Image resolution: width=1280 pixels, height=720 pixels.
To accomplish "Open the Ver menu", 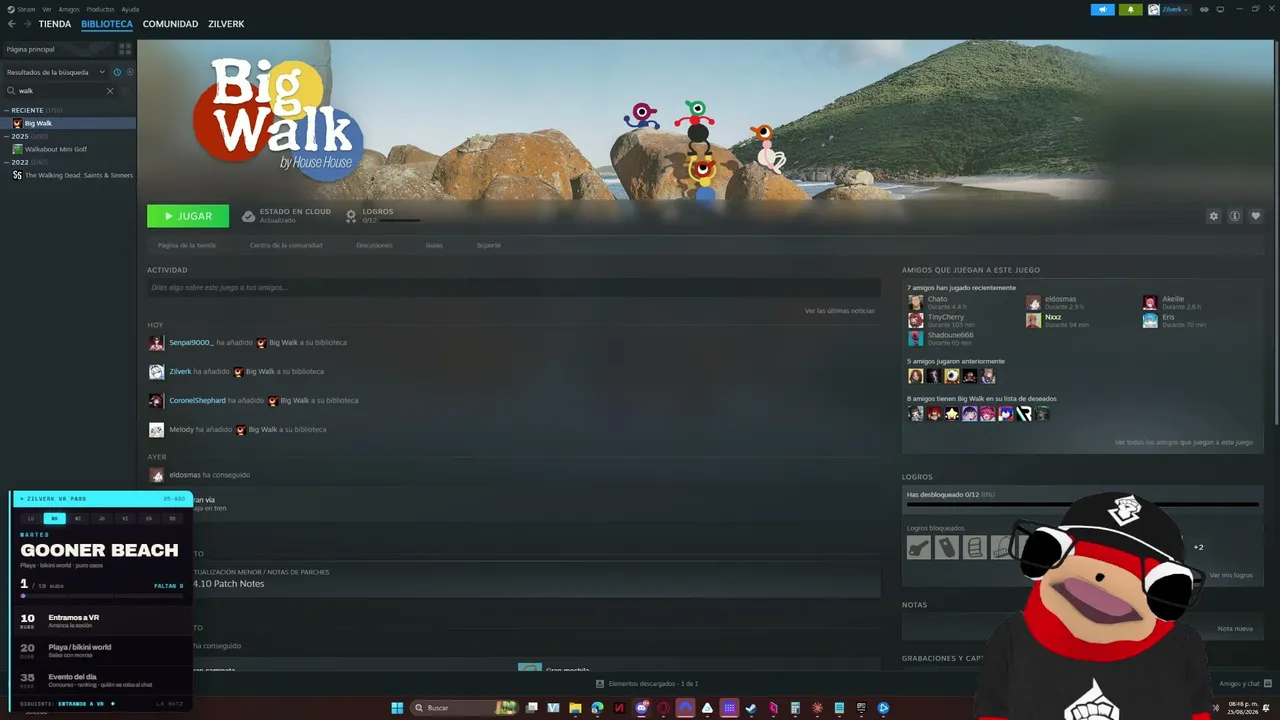I will click(x=47, y=9).
